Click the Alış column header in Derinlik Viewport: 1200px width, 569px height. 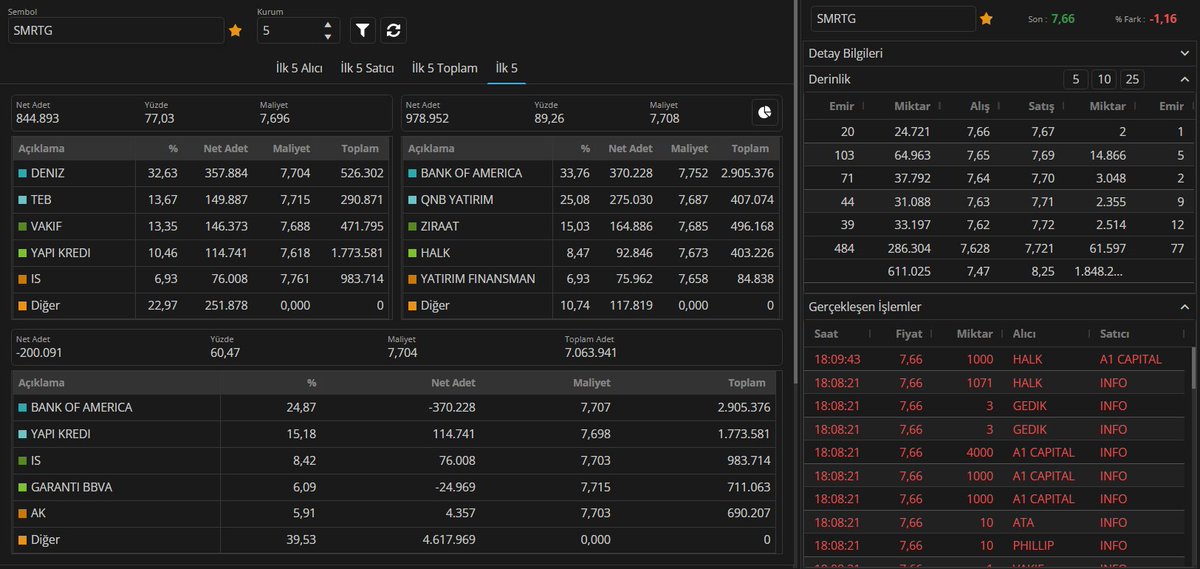click(x=980, y=106)
